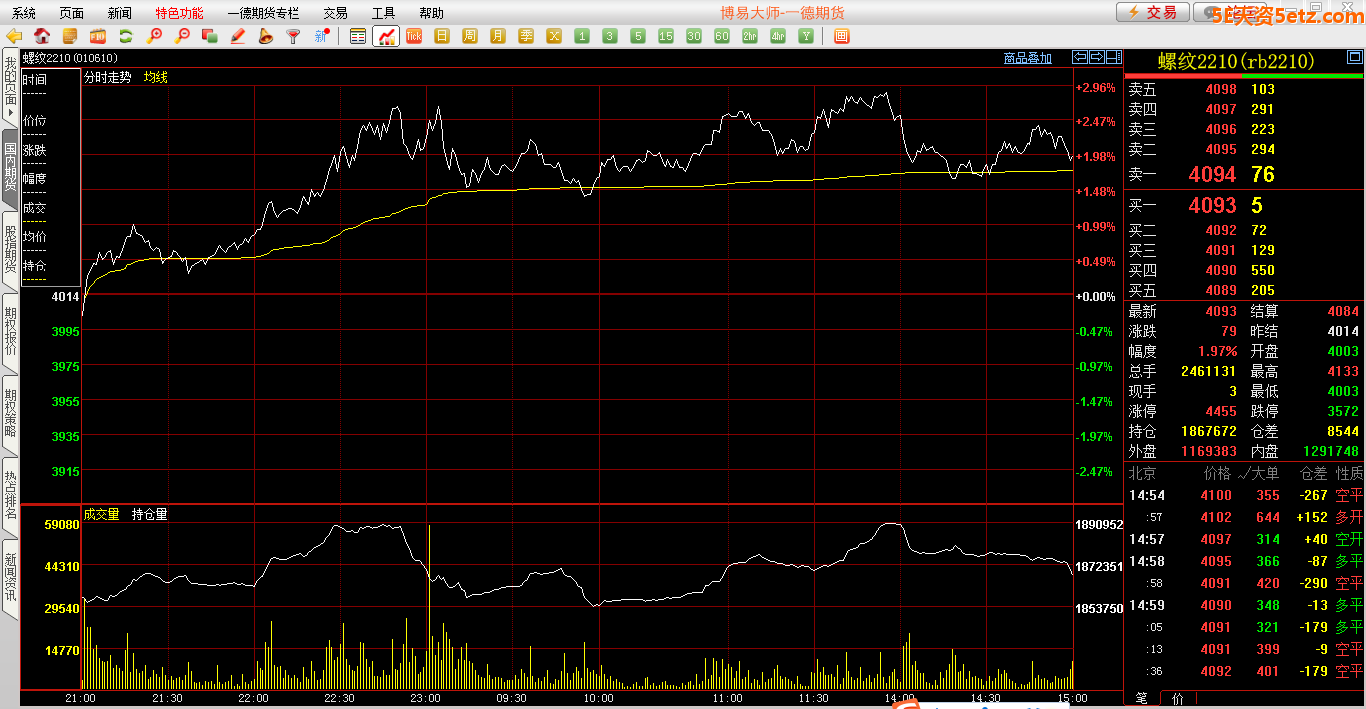The image size is (1366, 709).
Task: Open the 特色功能 menu
Action: pos(179,13)
